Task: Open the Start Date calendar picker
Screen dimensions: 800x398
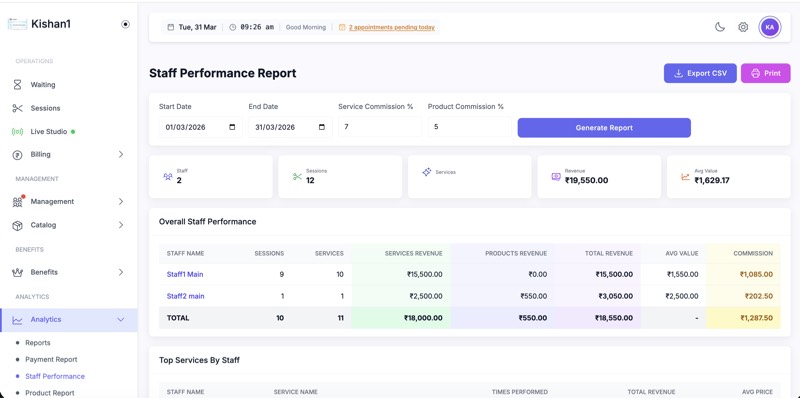Action: [233, 127]
